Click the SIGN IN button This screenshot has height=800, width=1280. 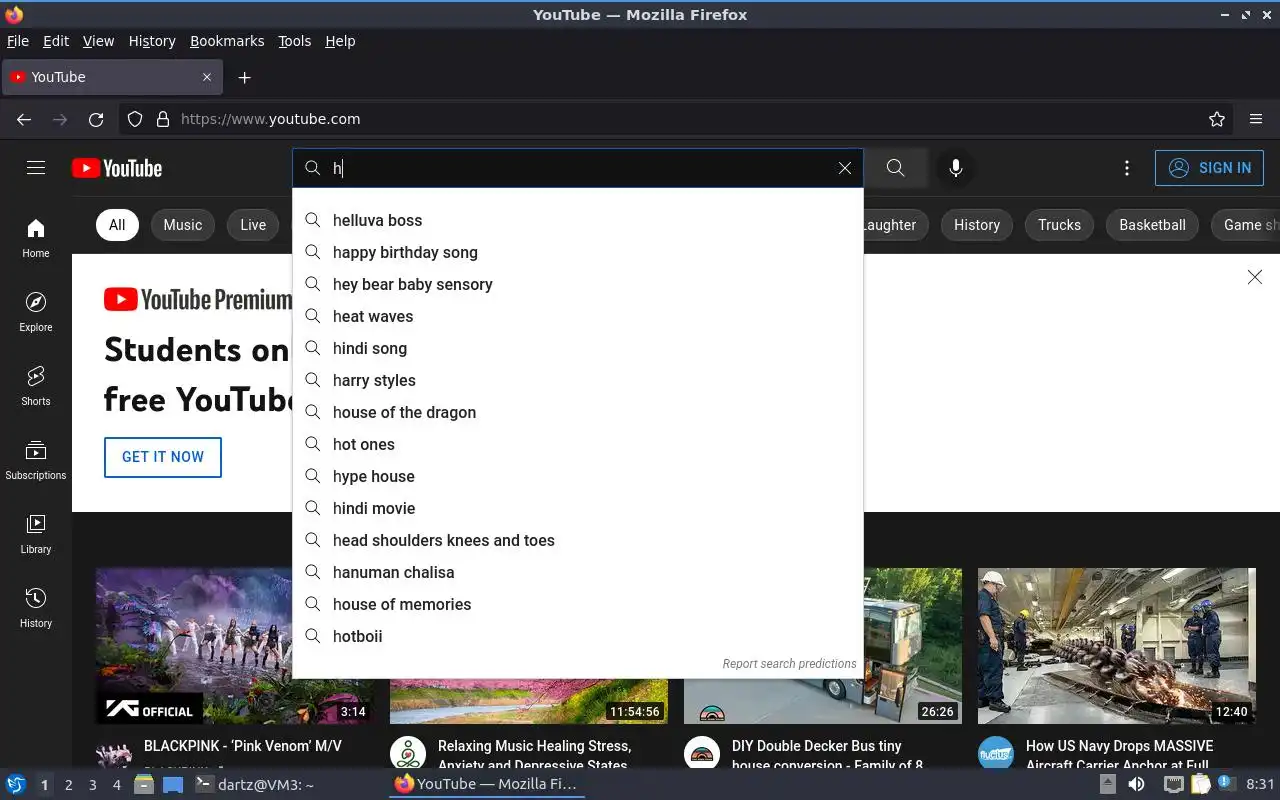1209,168
